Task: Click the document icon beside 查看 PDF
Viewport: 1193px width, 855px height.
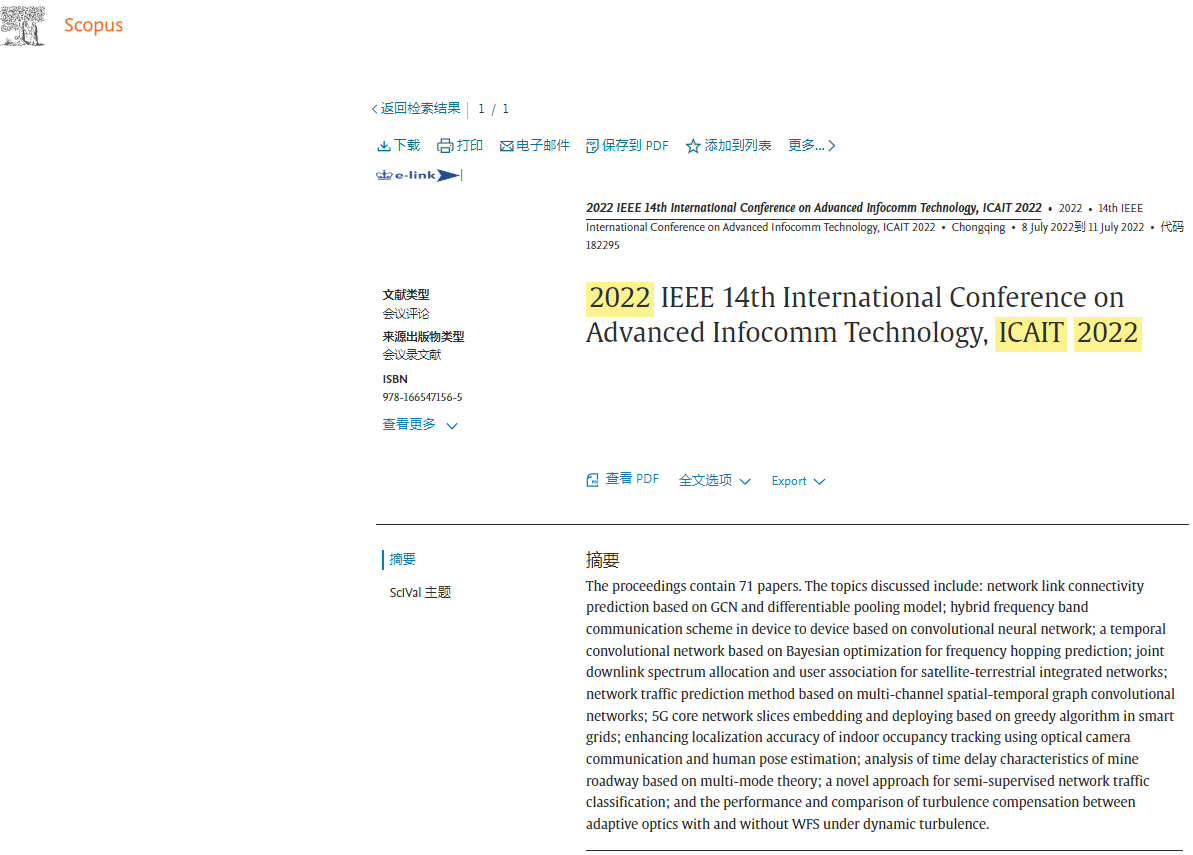Action: pos(592,480)
